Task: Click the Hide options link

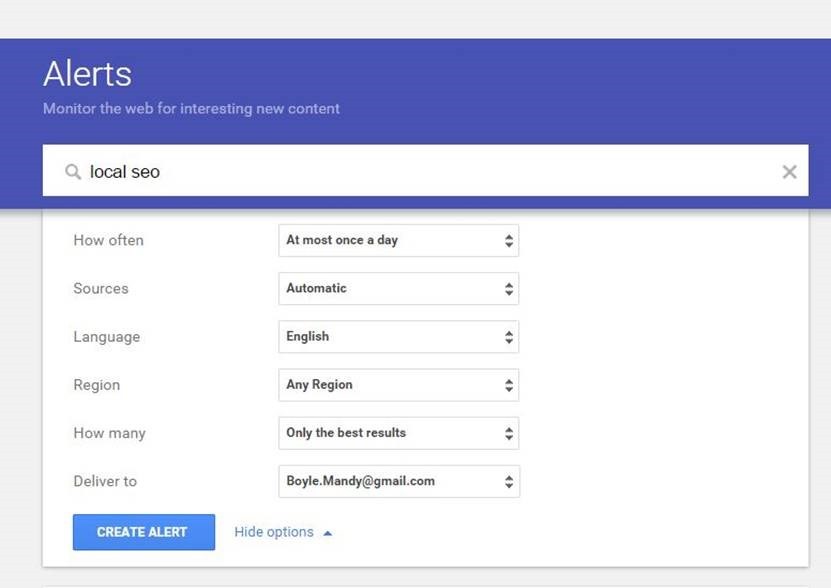Action: pyautogui.click(x=274, y=532)
